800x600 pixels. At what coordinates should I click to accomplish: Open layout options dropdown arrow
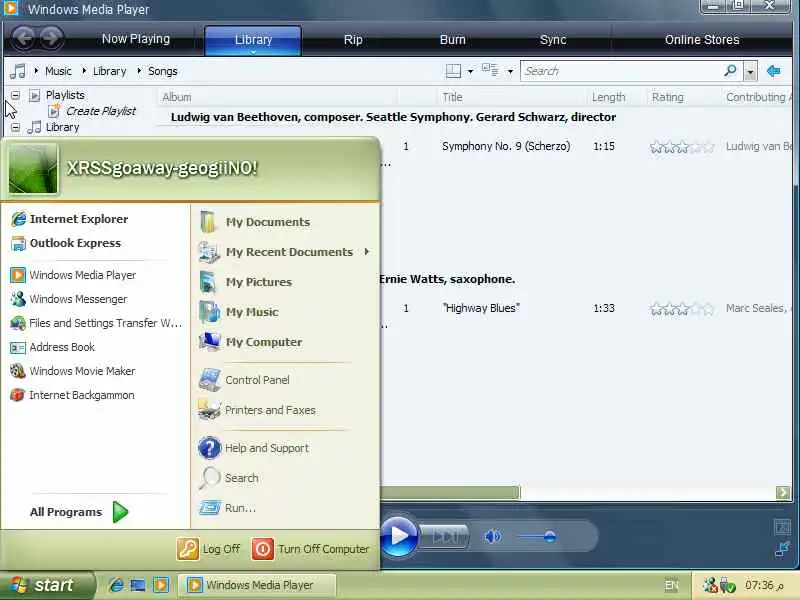(x=470, y=71)
